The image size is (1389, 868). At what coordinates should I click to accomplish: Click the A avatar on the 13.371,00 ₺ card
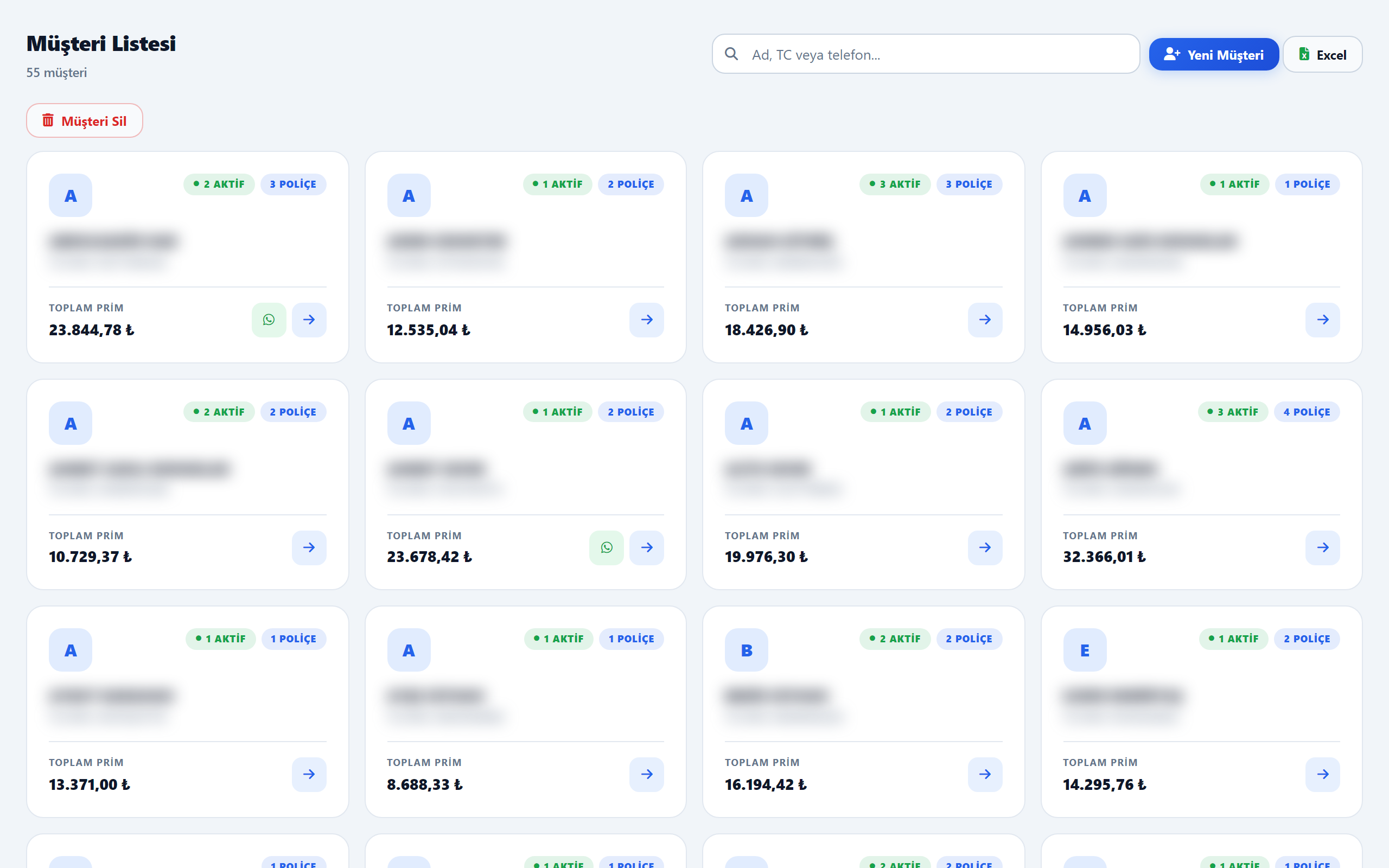(x=71, y=650)
